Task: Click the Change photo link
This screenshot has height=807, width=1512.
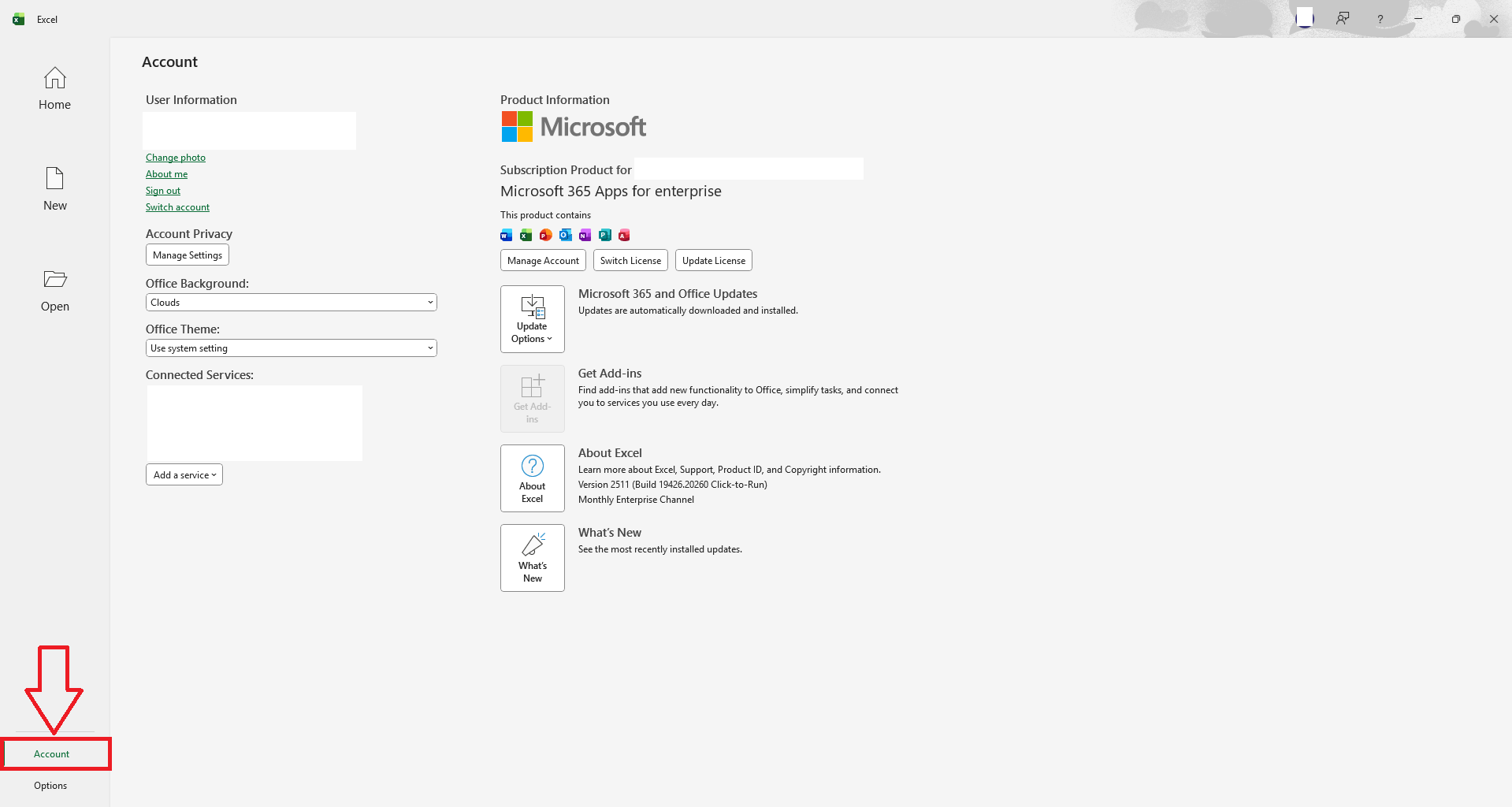Action: [x=176, y=158]
